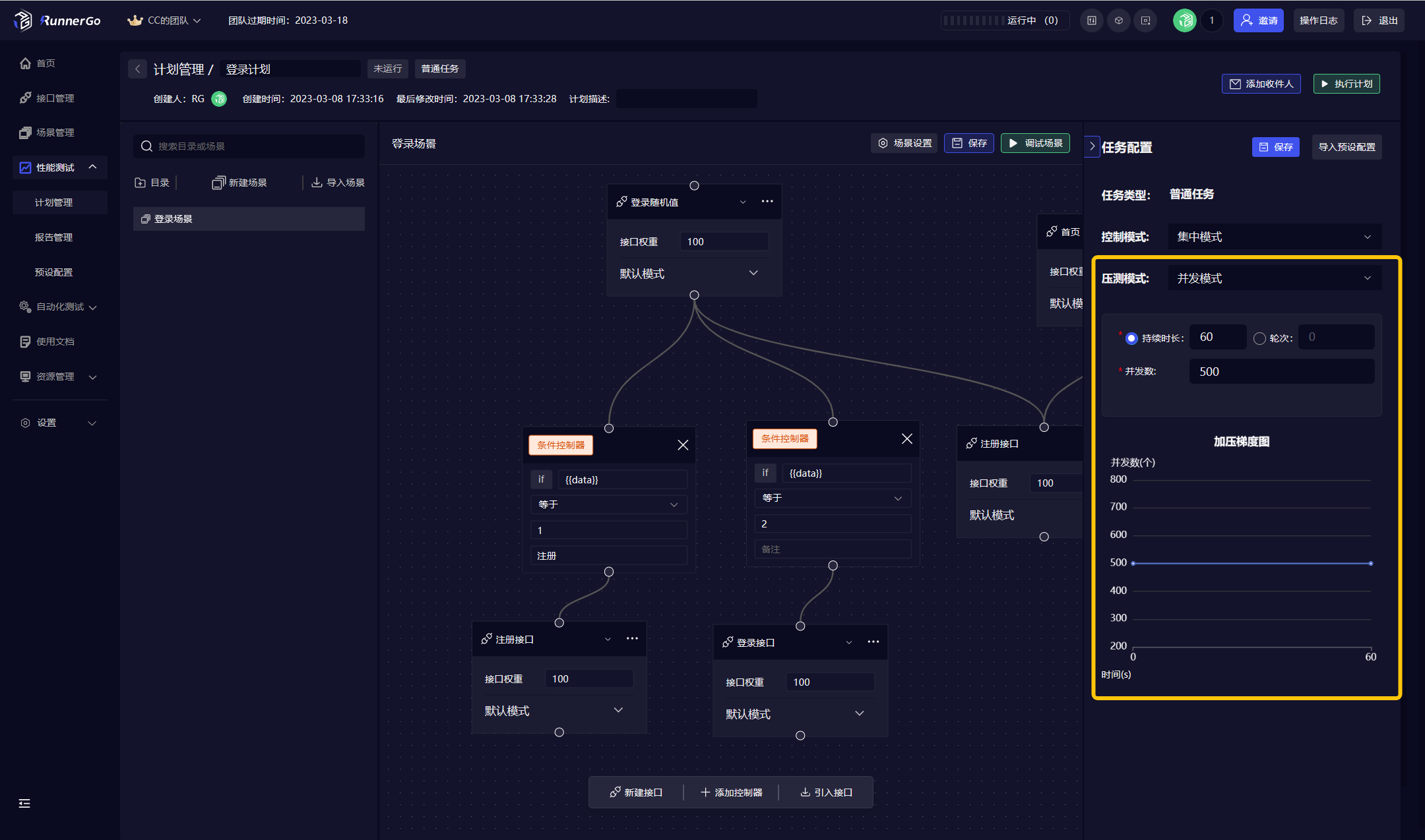This screenshot has height=840, width=1425.
Task: Open the 压测模式 并发模式 dropdown
Action: click(1275, 278)
